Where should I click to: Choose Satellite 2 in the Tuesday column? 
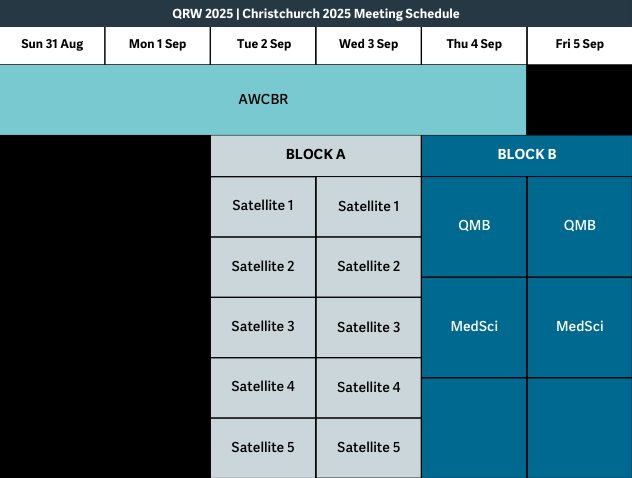tap(263, 267)
